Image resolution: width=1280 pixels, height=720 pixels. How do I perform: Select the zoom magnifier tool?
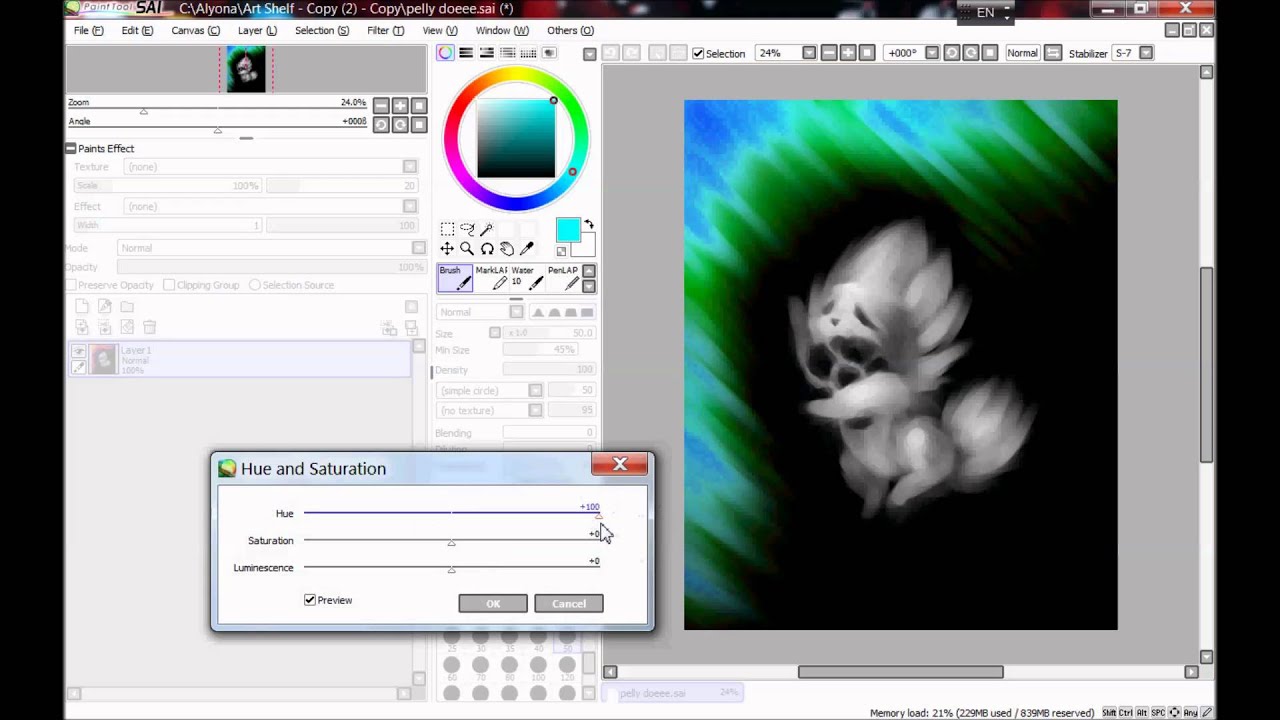(x=467, y=249)
